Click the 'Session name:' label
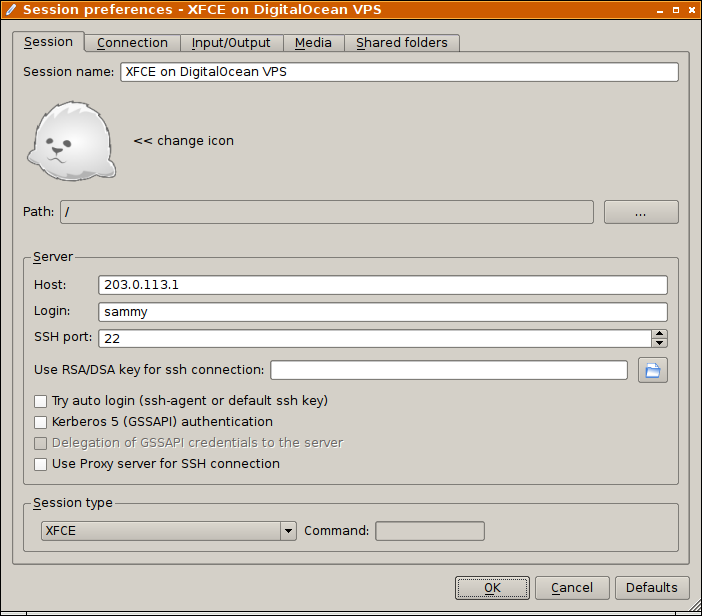Image resolution: width=702 pixels, height=616 pixels. [68, 72]
